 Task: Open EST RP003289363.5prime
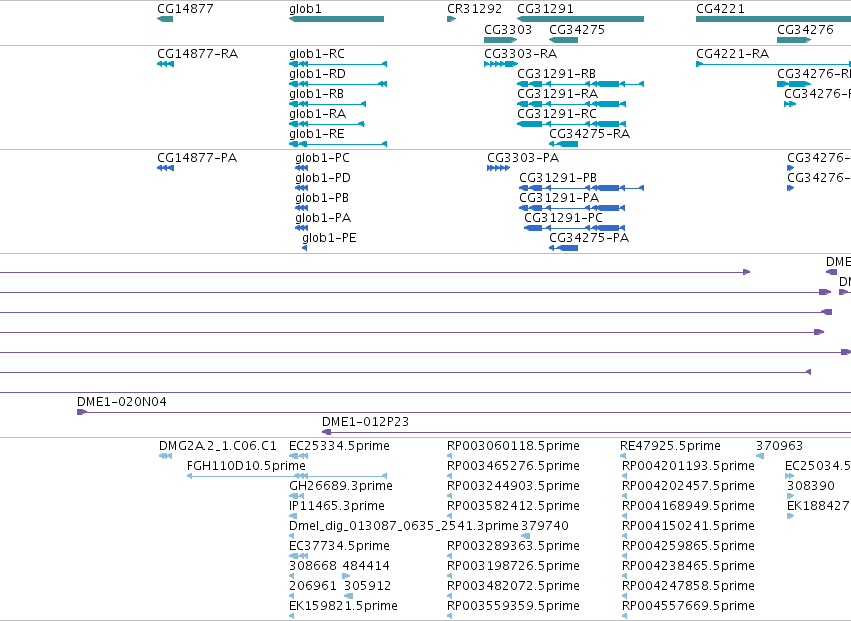513,547
